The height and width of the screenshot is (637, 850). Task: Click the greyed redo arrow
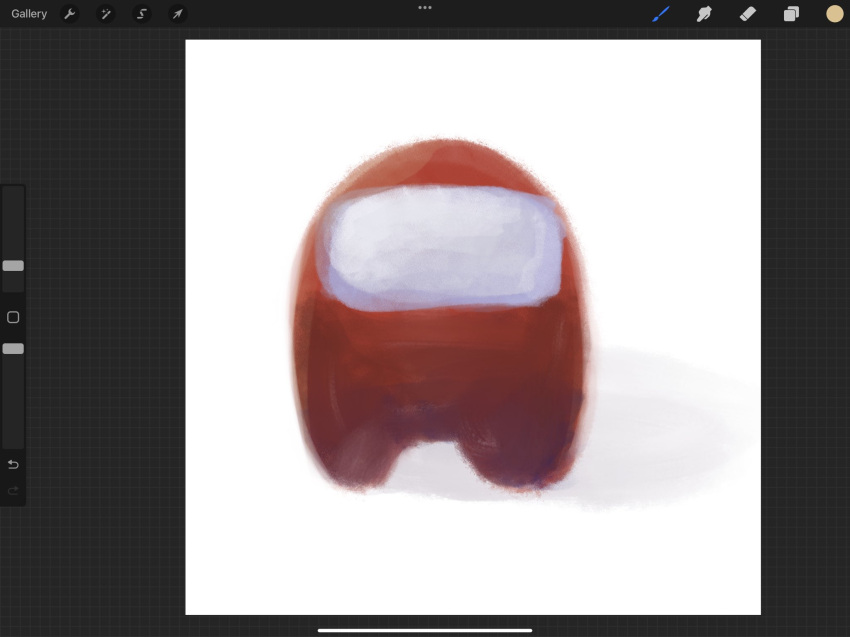pyautogui.click(x=13, y=491)
